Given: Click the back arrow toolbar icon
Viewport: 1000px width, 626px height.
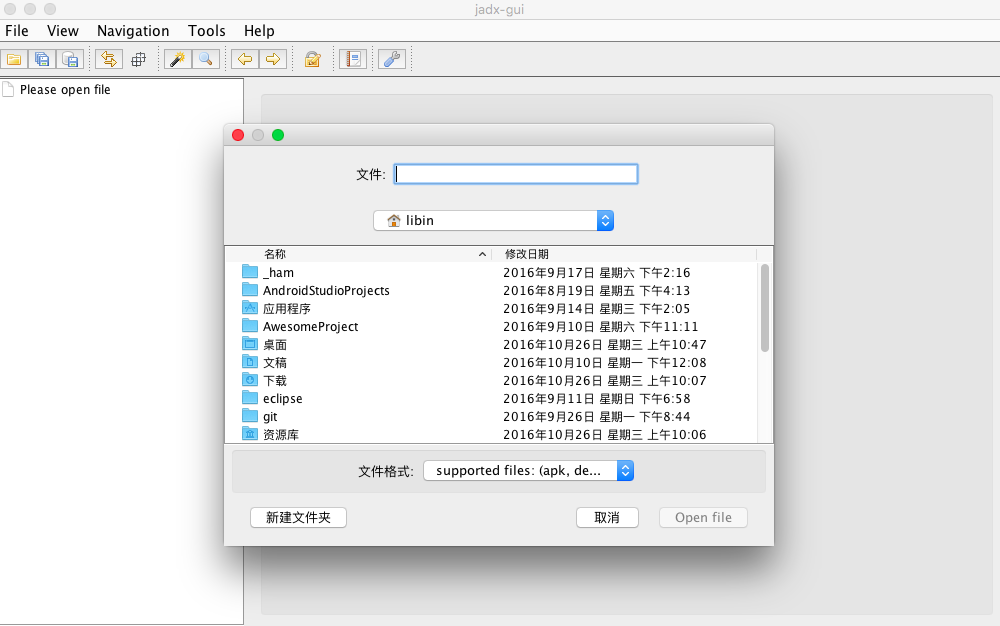Looking at the screenshot, I should (x=245, y=59).
